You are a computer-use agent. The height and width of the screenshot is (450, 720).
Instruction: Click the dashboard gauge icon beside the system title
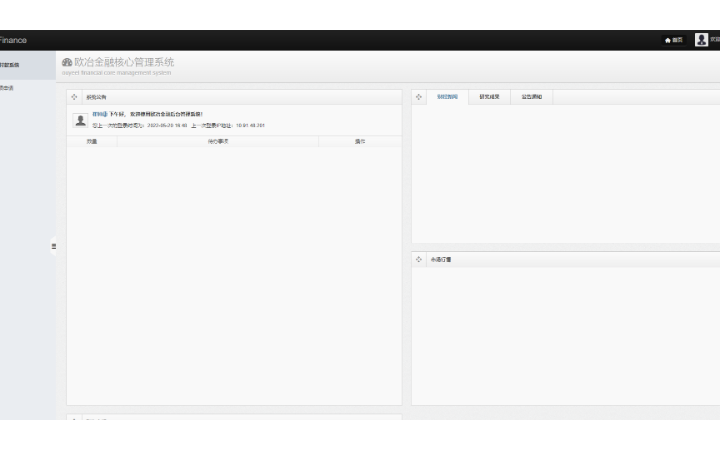click(67, 62)
